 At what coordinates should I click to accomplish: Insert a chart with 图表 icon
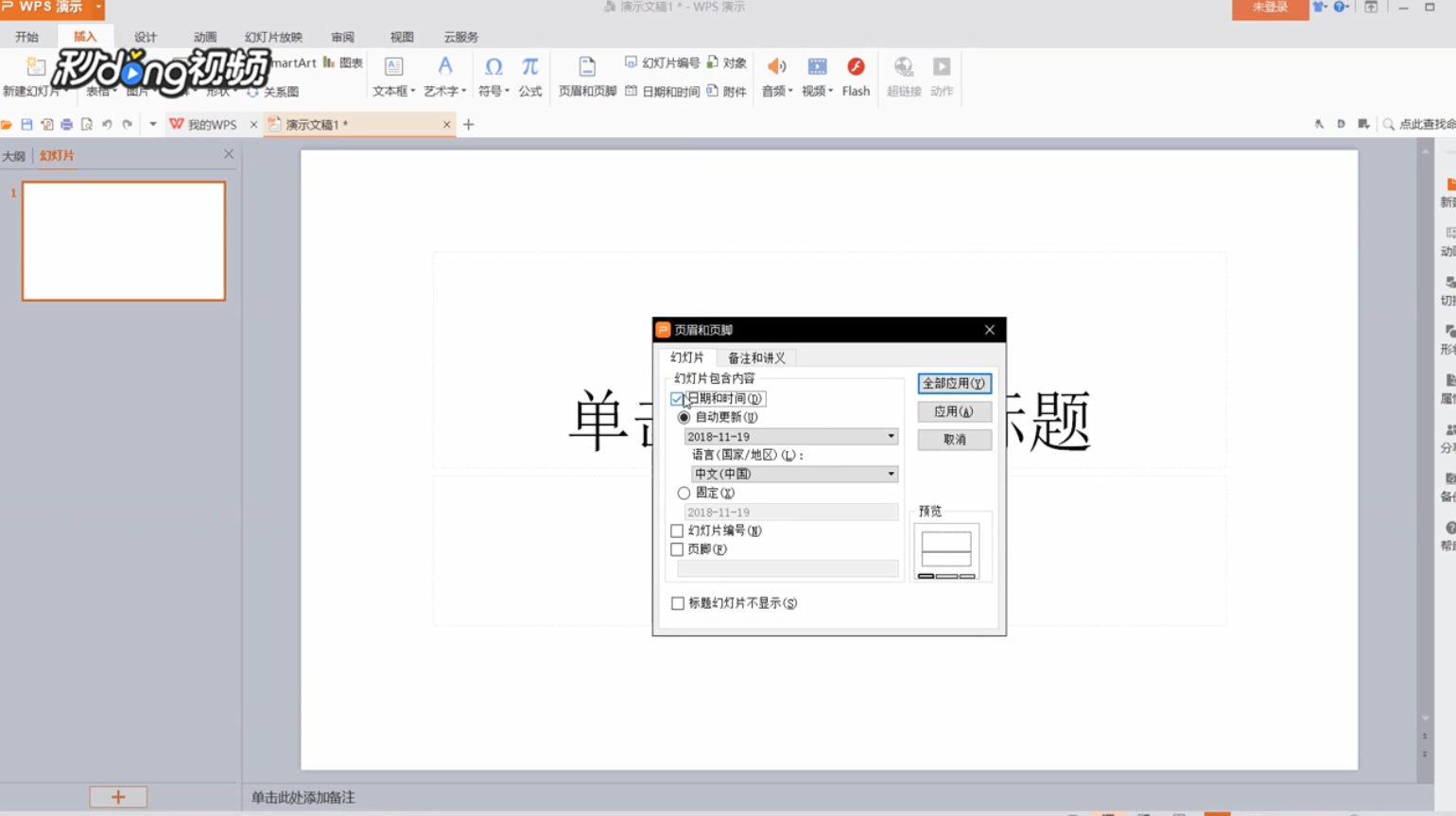click(343, 62)
